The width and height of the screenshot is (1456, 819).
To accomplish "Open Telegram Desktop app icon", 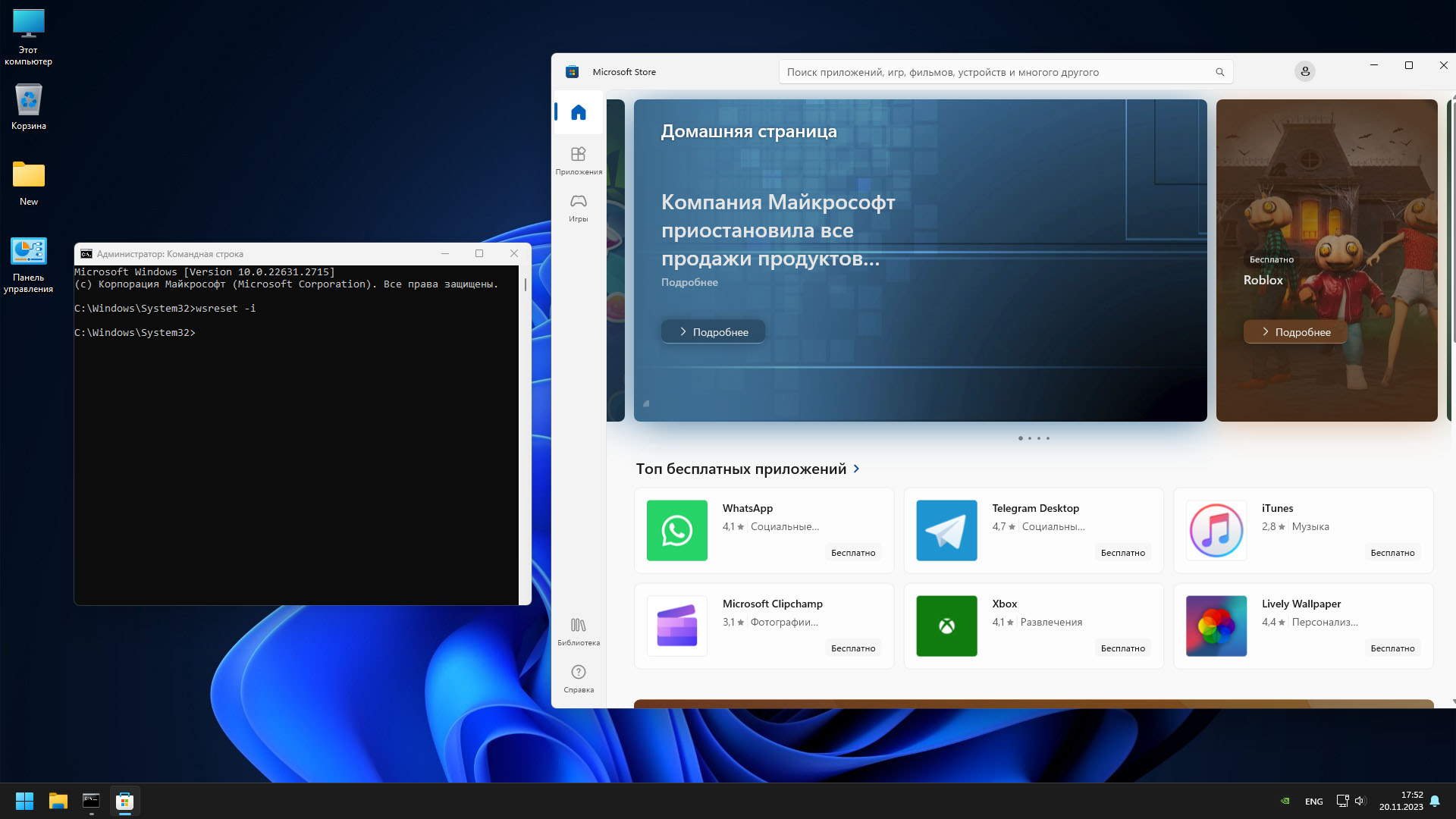I will [946, 530].
